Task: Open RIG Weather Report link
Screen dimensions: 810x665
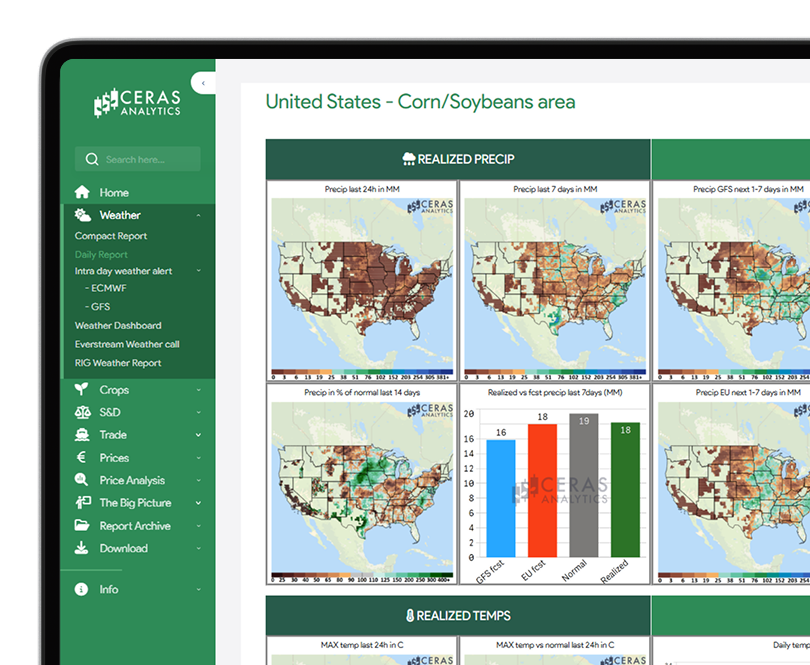Action: click(118, 363)
